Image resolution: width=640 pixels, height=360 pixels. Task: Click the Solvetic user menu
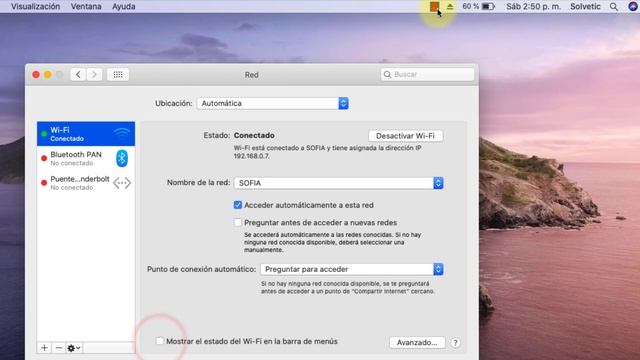point(585,7)
